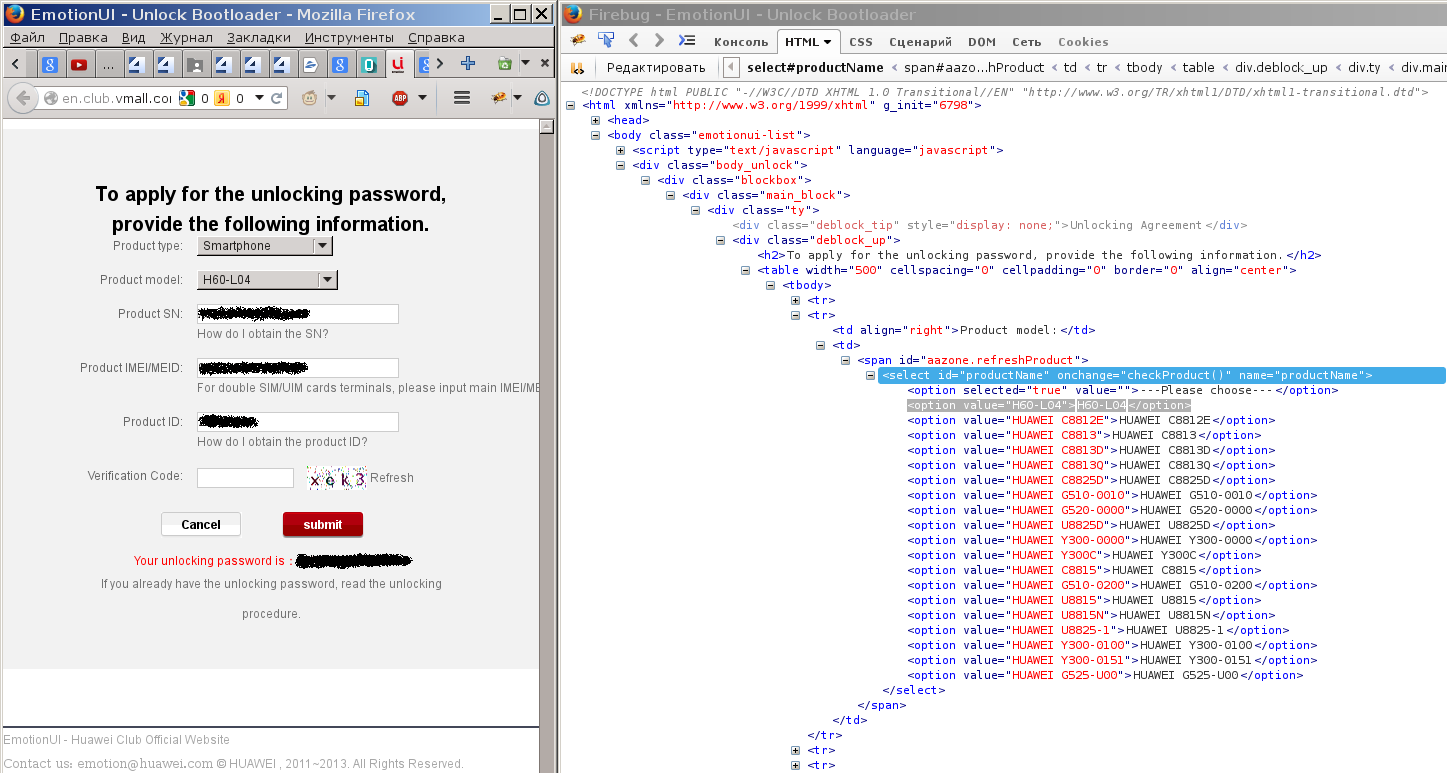Click the green recycle bin toolbar icon
1447x773 pixels.
[505, 63]
